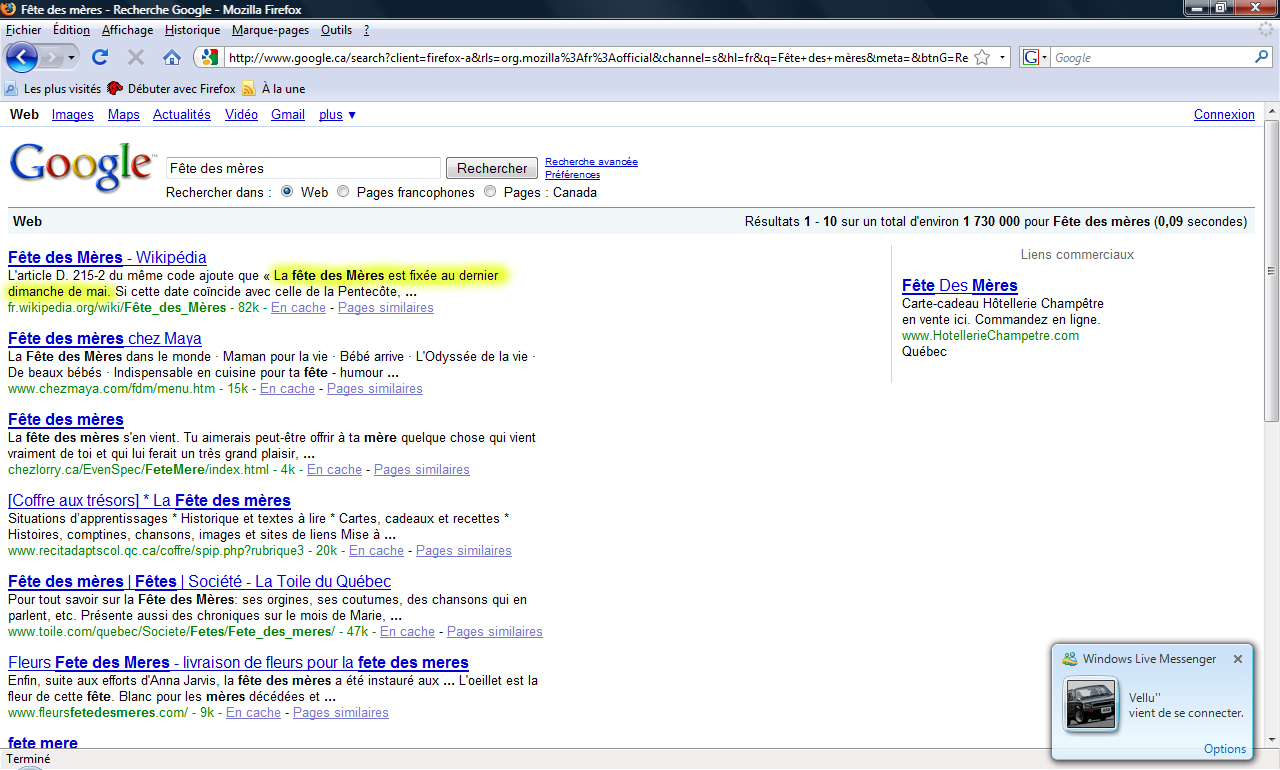Open the Gmail link
1280x770 pixels.
click(x=288, y=115)
